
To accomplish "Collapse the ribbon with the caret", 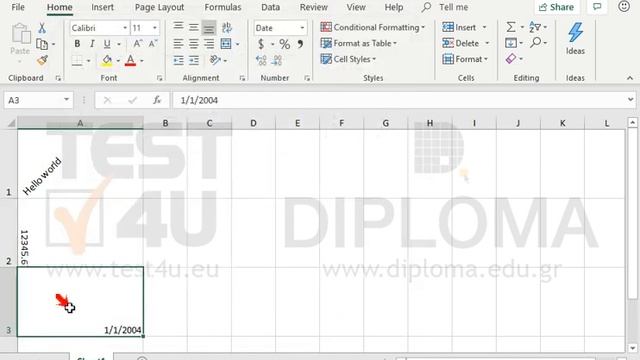I will pos(630,78).
